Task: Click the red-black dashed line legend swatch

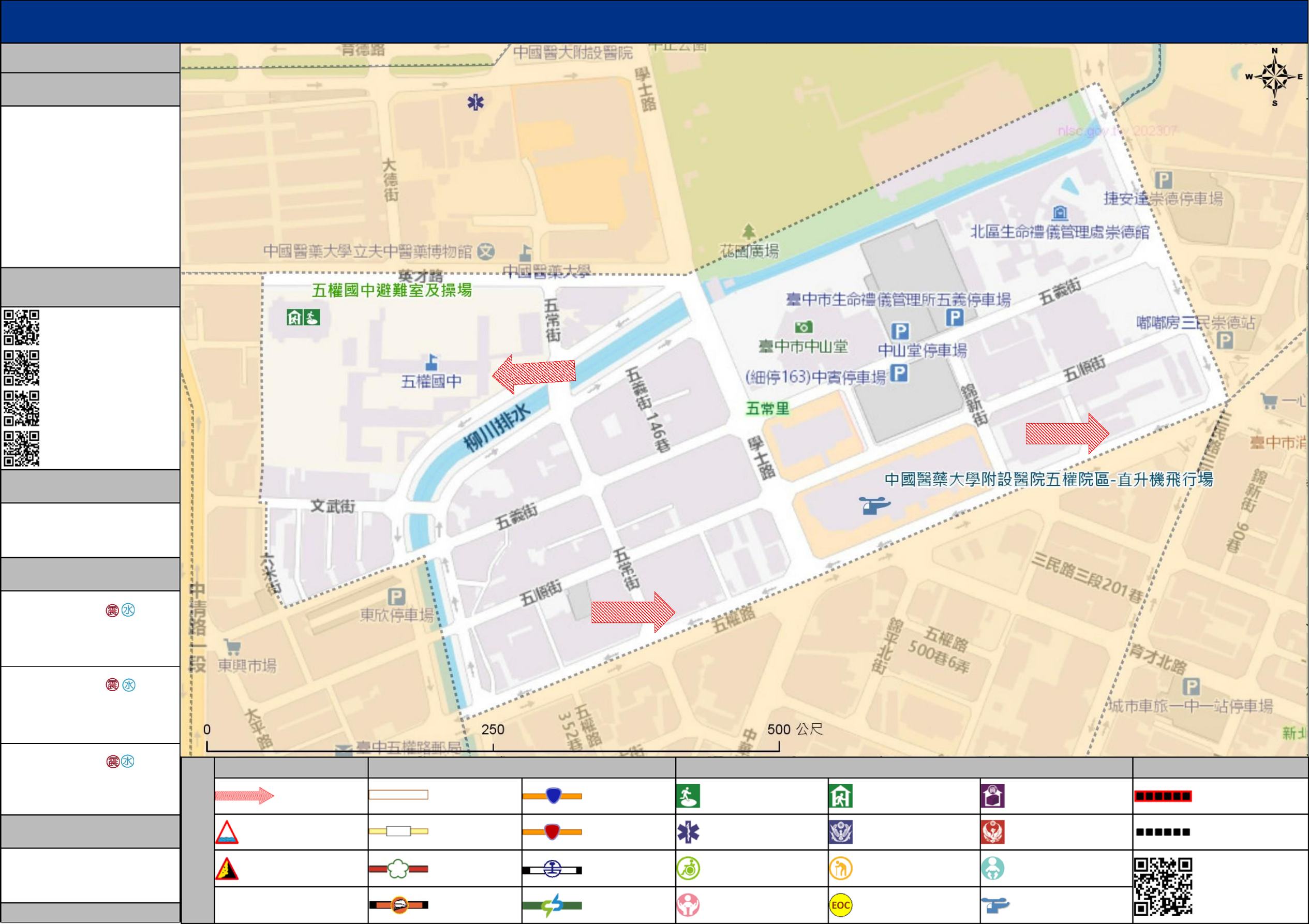Action: (1163, 796)
